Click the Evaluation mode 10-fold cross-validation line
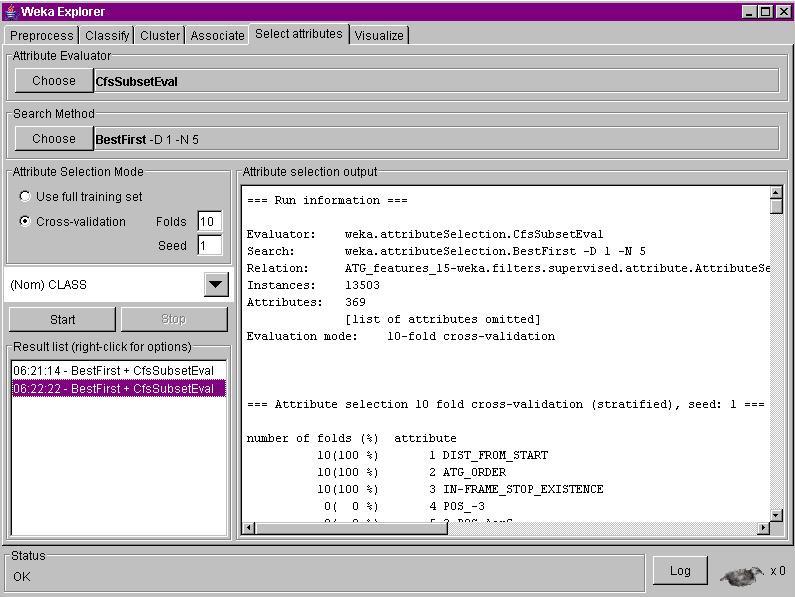Image resolution: width=795 pixels, height=597 pixels. 401,336
